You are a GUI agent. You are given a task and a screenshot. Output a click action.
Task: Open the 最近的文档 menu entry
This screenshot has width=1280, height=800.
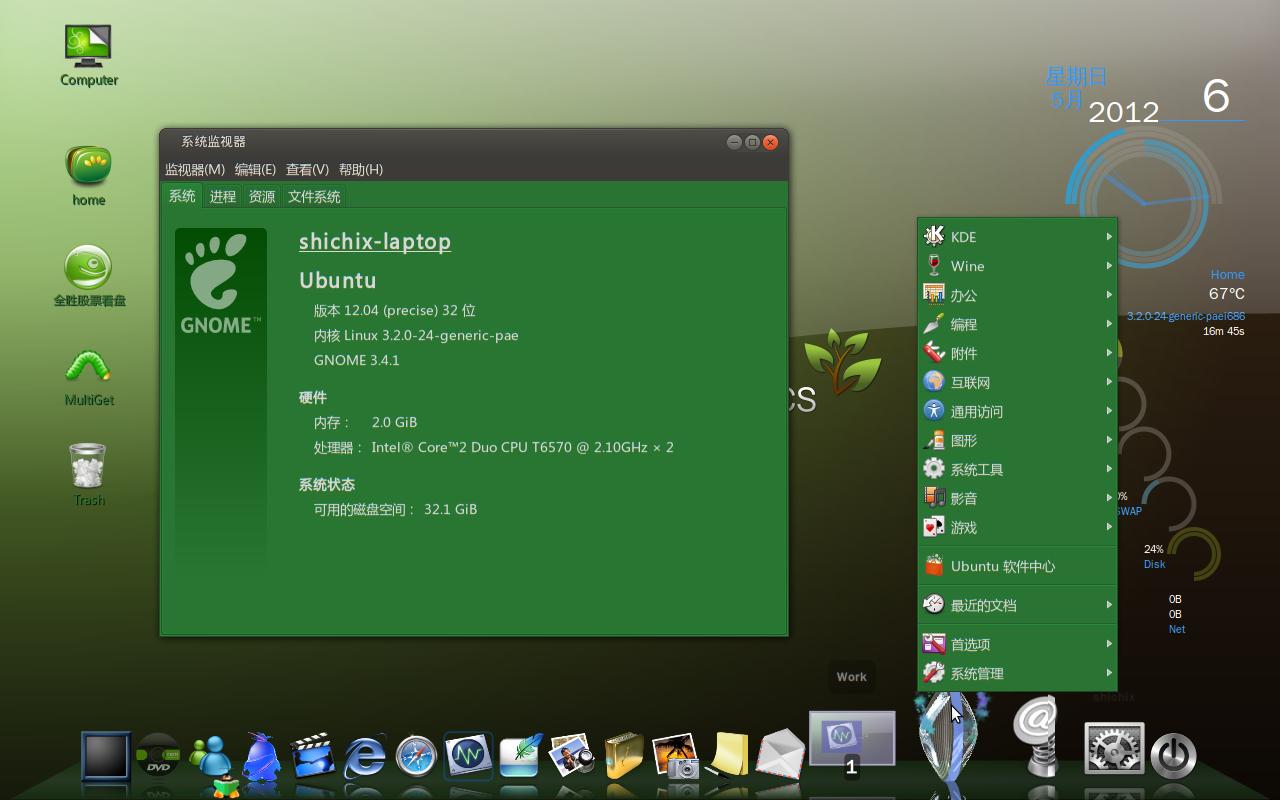pyautogui.click(x=1017, y=605)
